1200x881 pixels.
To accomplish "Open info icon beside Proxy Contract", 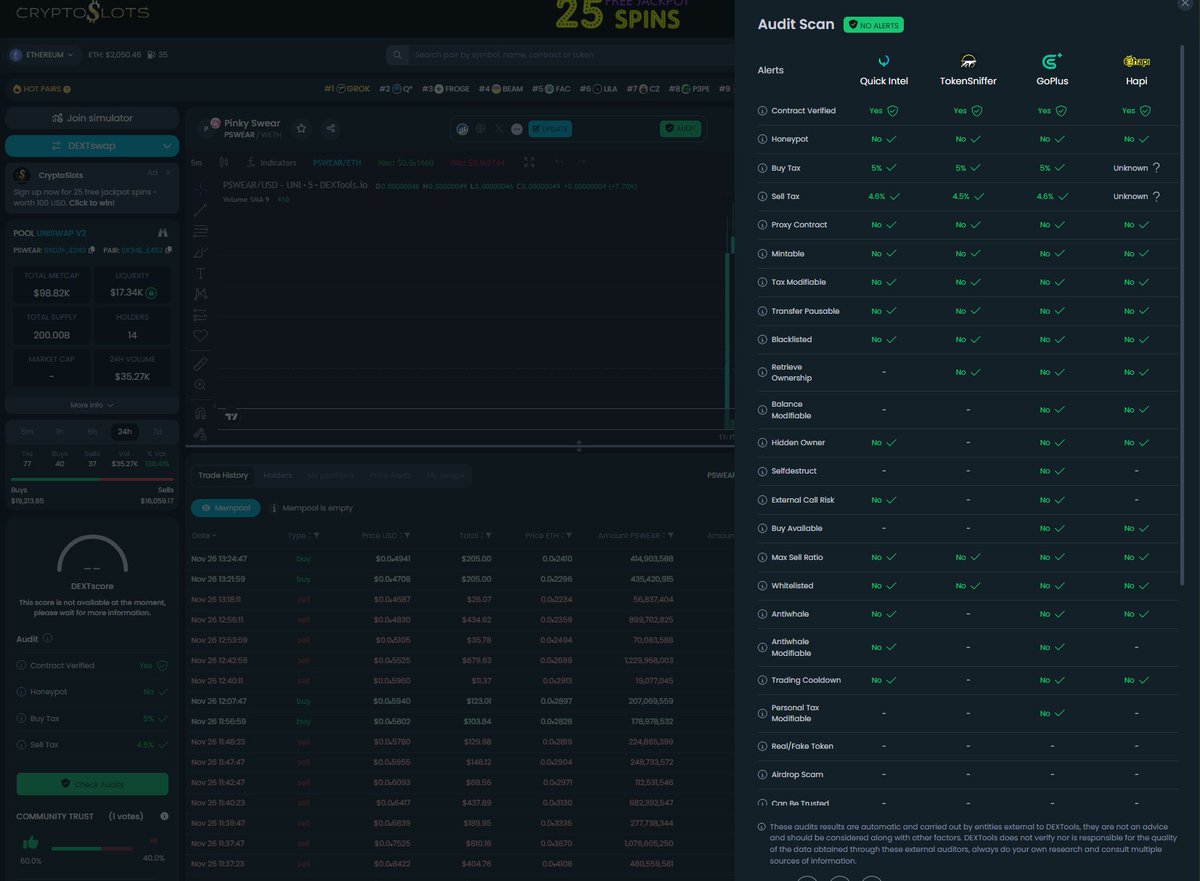I will click(762, 225).
